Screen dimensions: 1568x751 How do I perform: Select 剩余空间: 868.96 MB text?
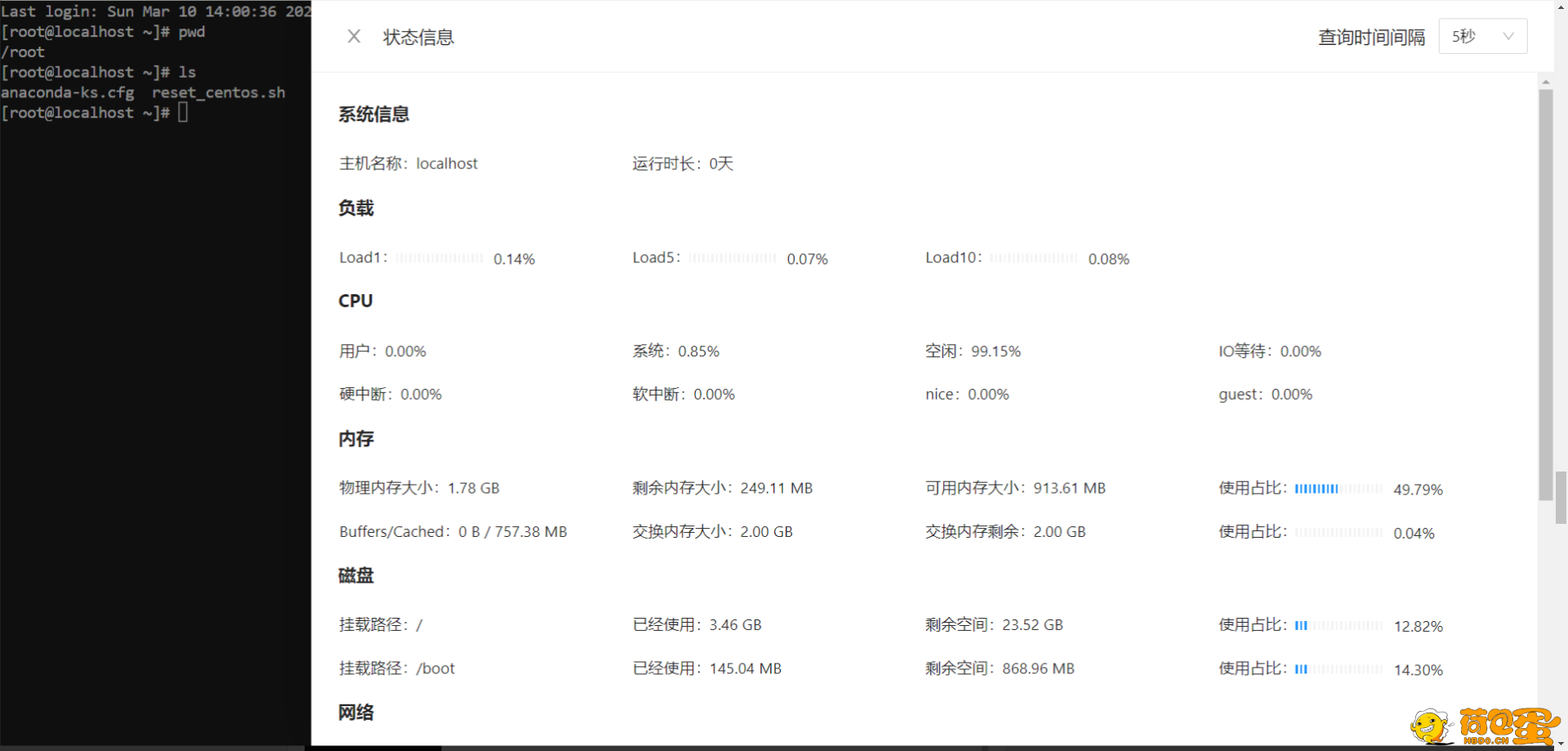(x=1000, y=668)
